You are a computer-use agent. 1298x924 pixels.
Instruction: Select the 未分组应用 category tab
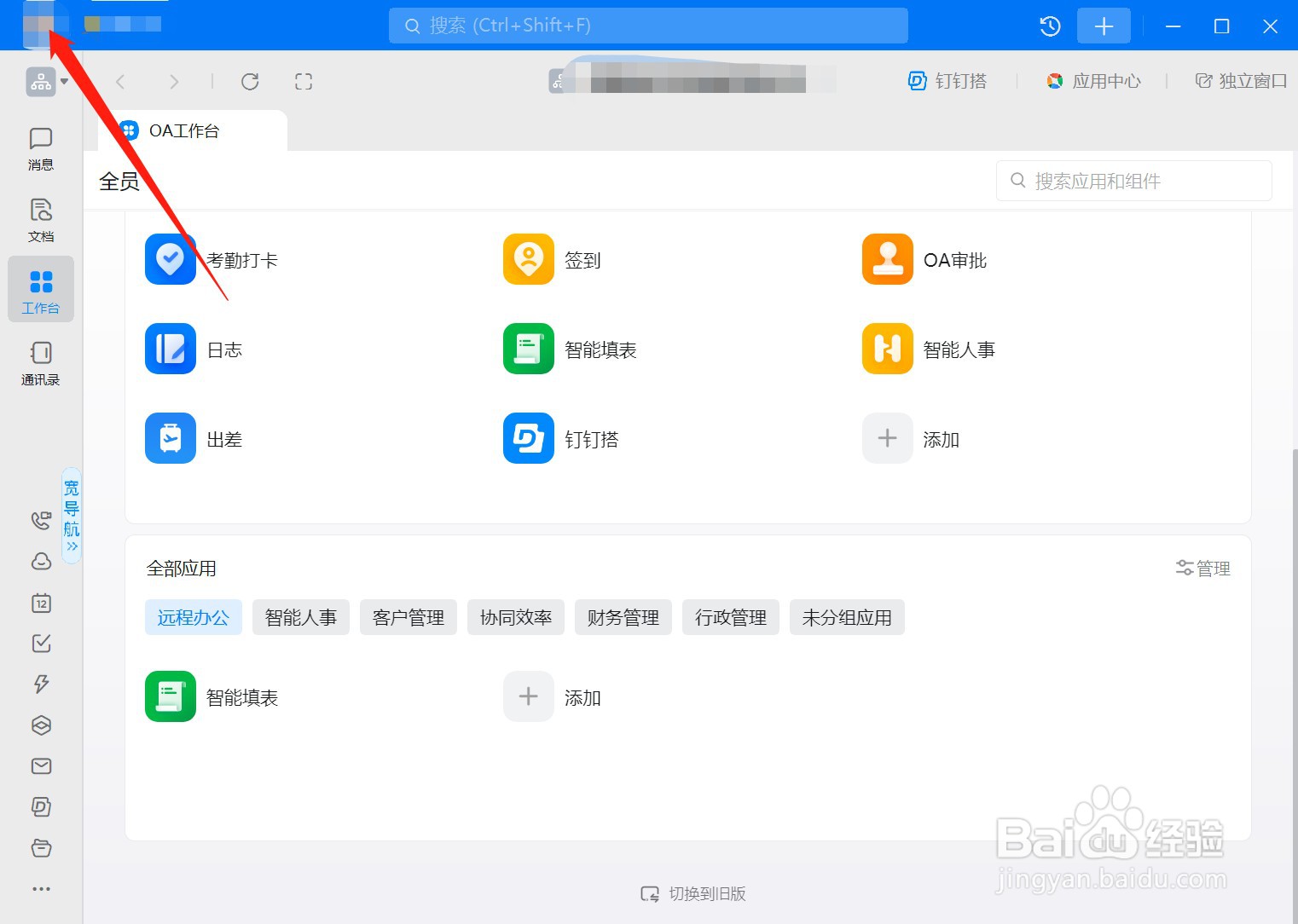[847, 617]
